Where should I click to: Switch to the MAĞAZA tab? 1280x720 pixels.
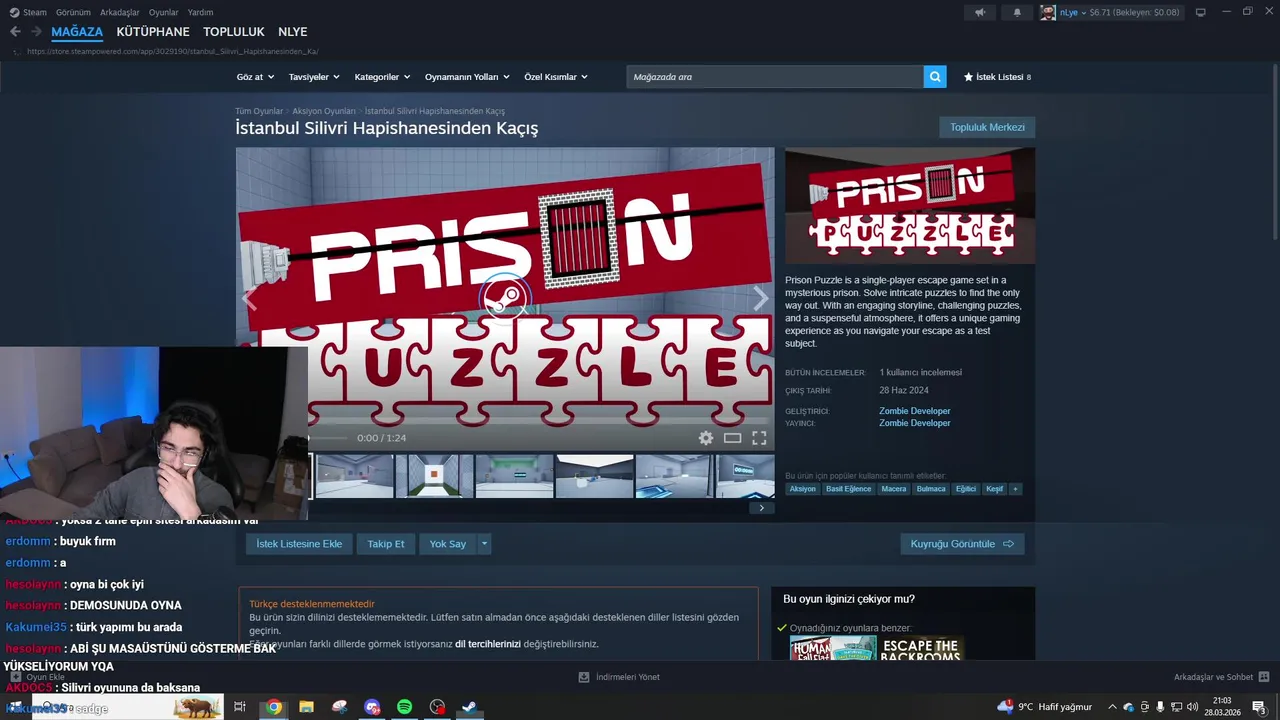tap(77, 32)
